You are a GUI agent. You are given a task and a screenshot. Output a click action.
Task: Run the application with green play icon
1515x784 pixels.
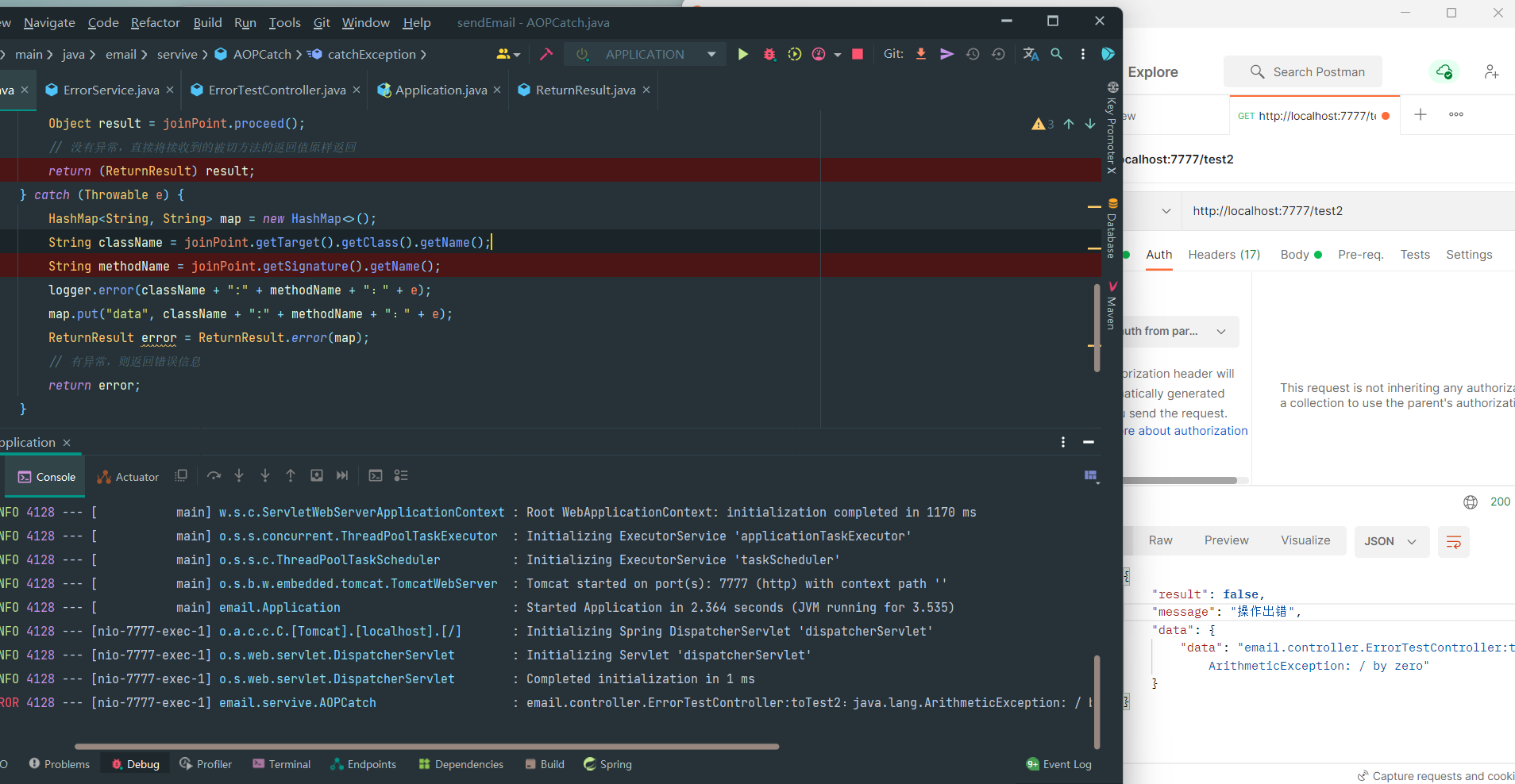[742, 54]
